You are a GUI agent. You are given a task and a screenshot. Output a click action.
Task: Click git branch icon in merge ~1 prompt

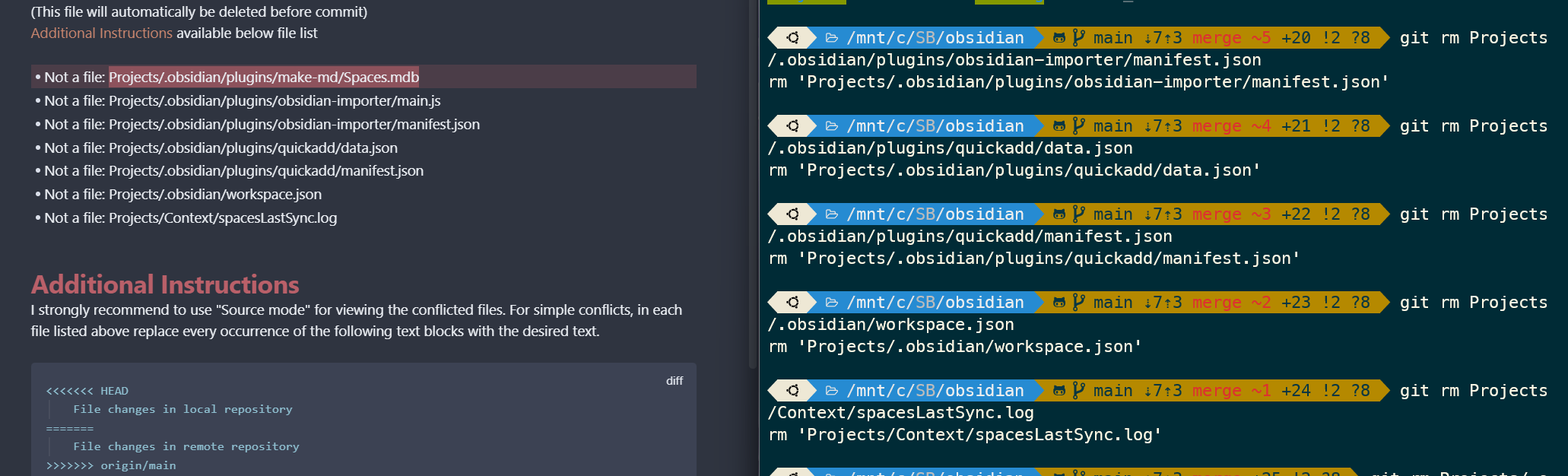(1078, 391)
